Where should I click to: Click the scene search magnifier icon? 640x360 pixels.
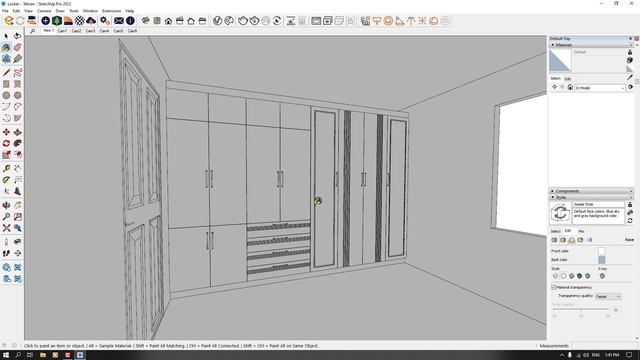click(x=33, y=31)
